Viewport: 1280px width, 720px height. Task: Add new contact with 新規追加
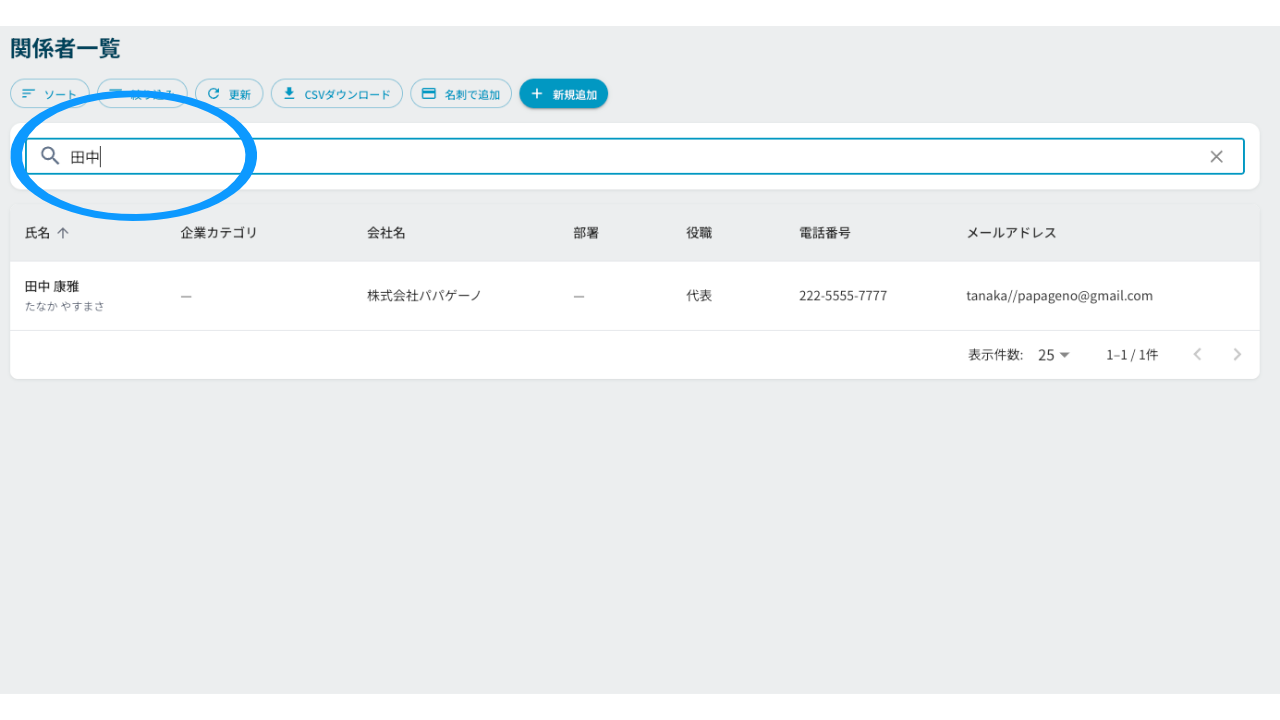coord(564,94)
